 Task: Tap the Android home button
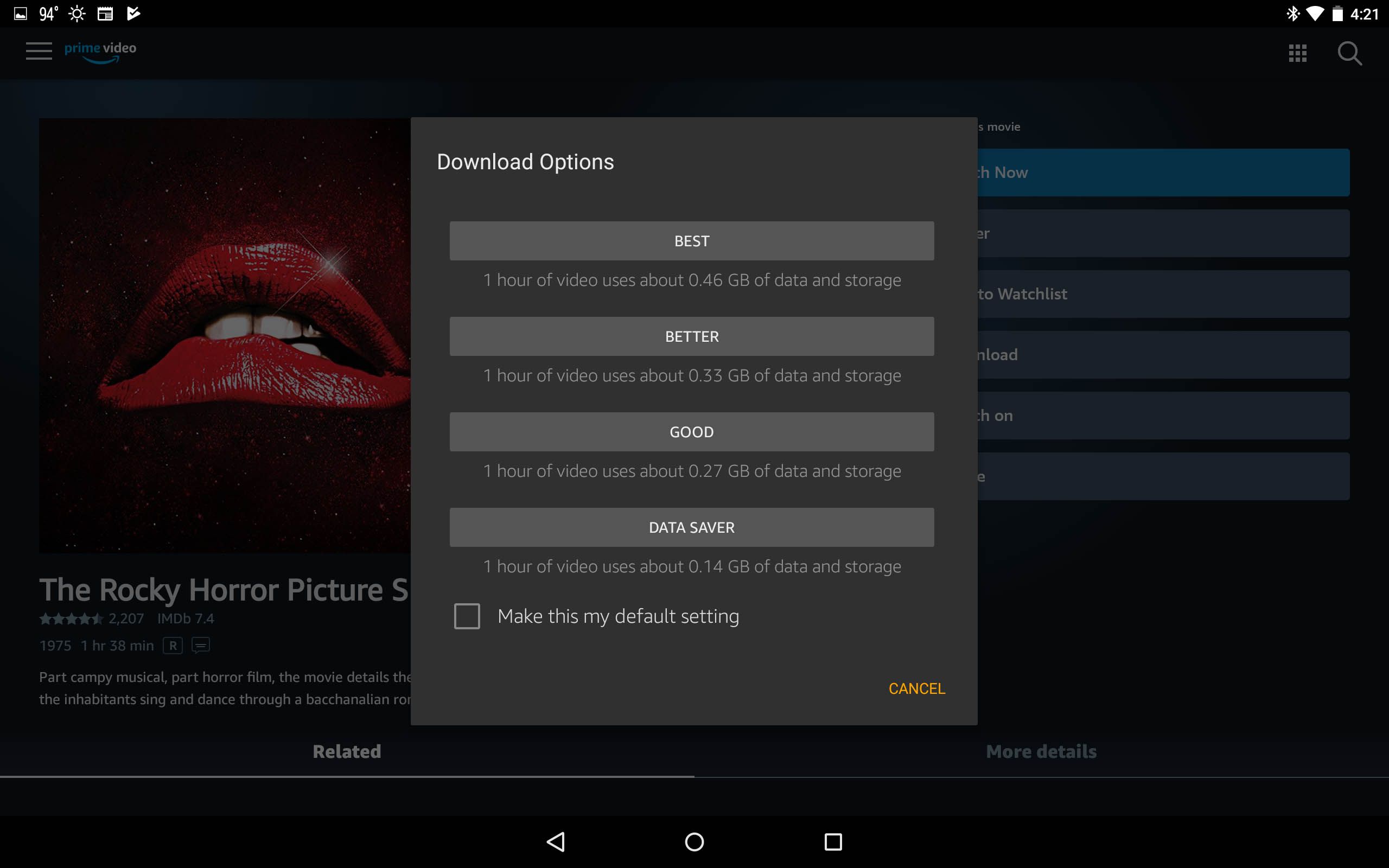pyautogui.click(x=694, y=841)
